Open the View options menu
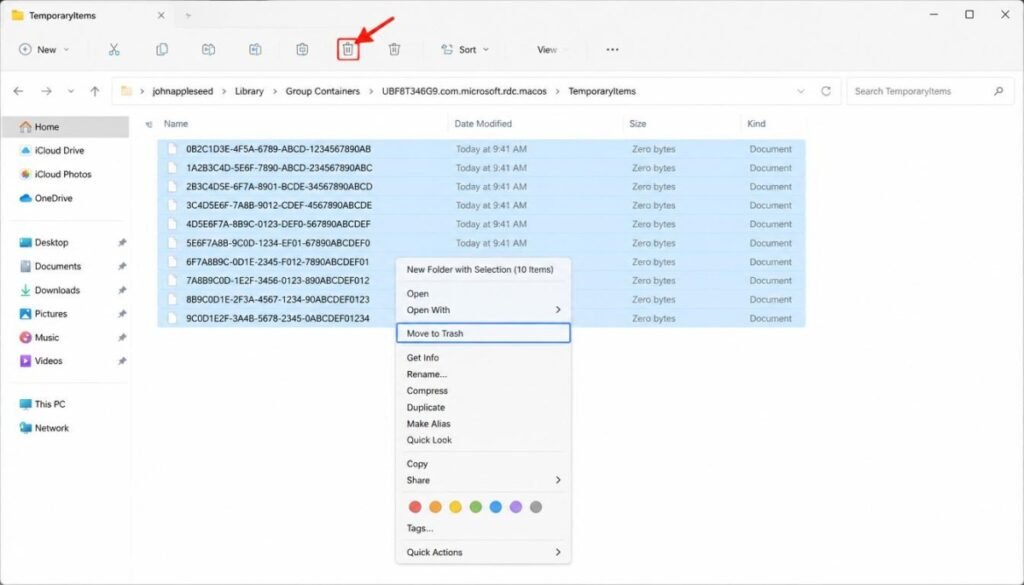The image size is (1024, 585). pyautogui.click(x=552, y=50)
